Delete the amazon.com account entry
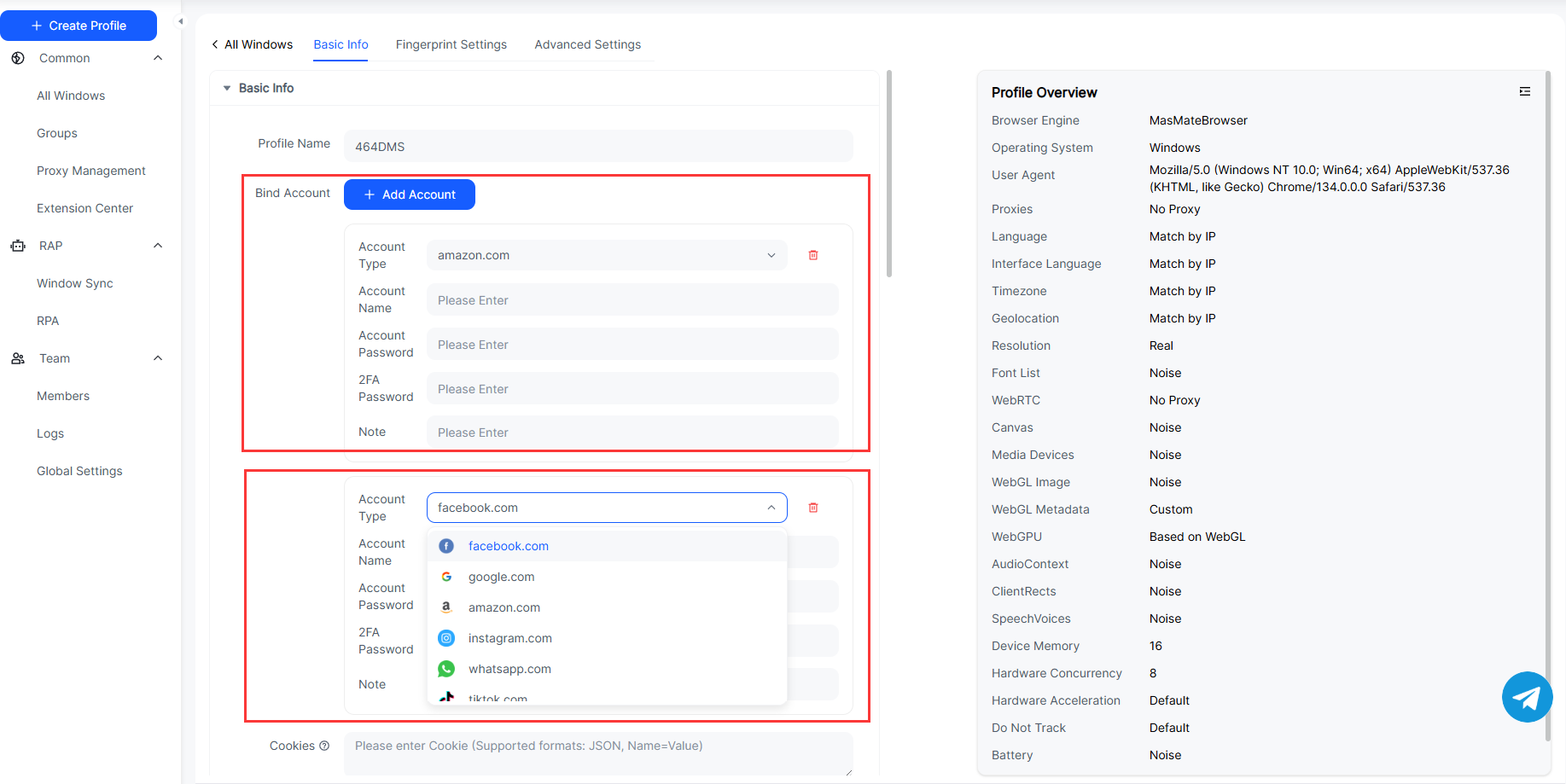Screen dimensions: 1566x784 [812, 255]
